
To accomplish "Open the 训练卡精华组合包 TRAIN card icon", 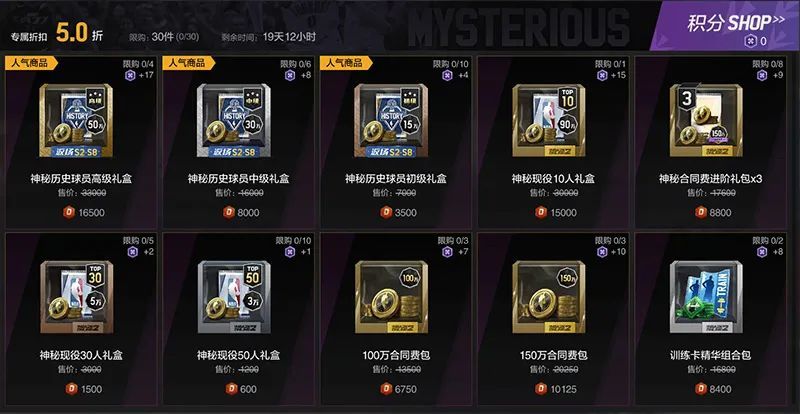I will pos(706,297).
